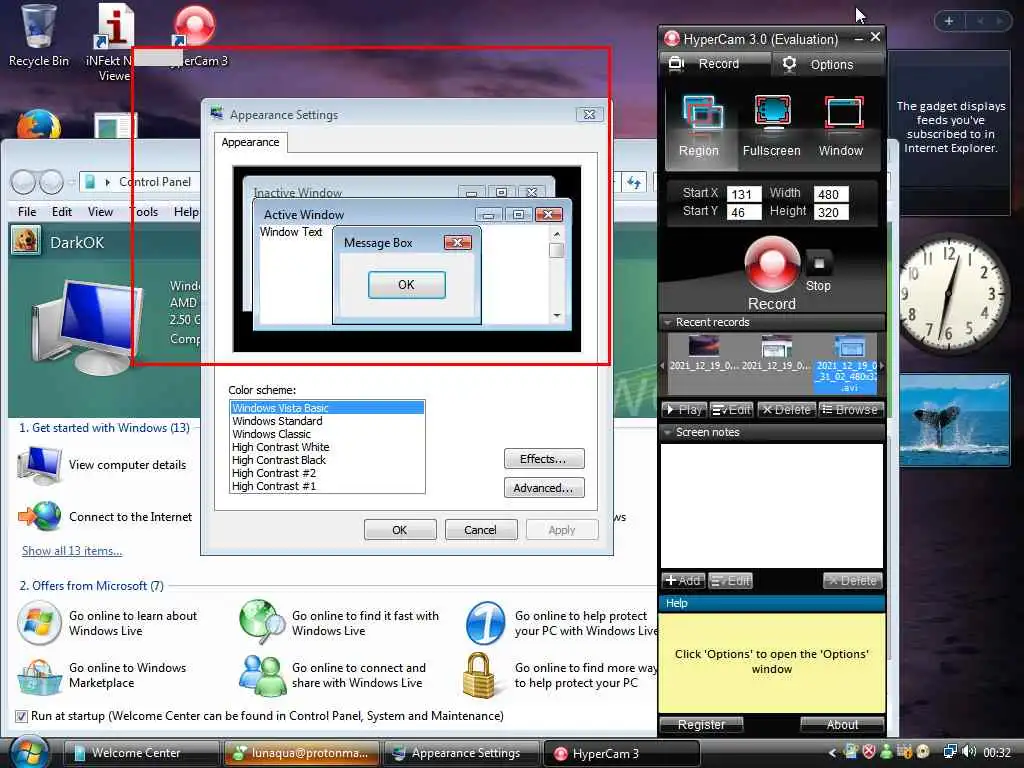Viewport: 1024px width, 768px height.
Task: Click the Start X input field
Action: [x=744, y=194]
